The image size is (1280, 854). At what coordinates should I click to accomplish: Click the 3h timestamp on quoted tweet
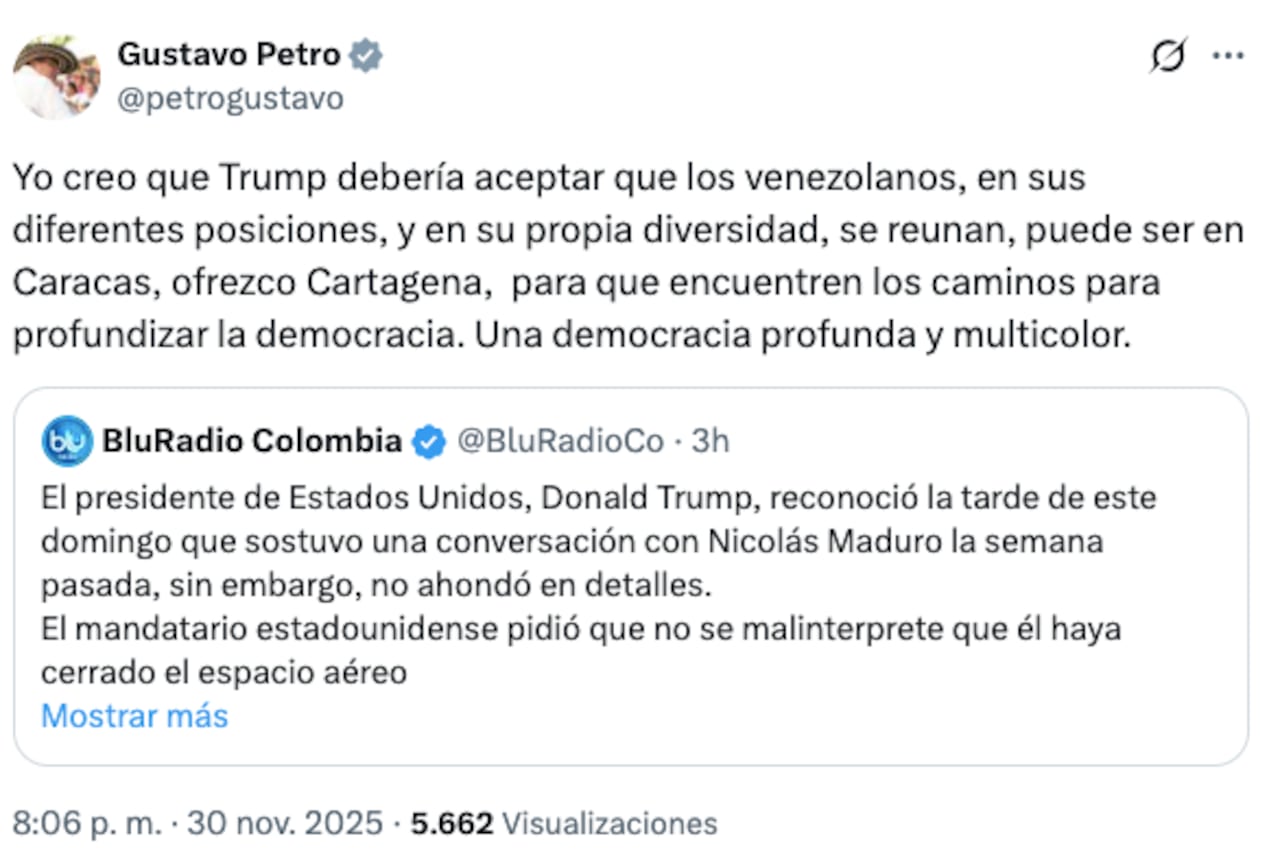[x=712, y=441]
